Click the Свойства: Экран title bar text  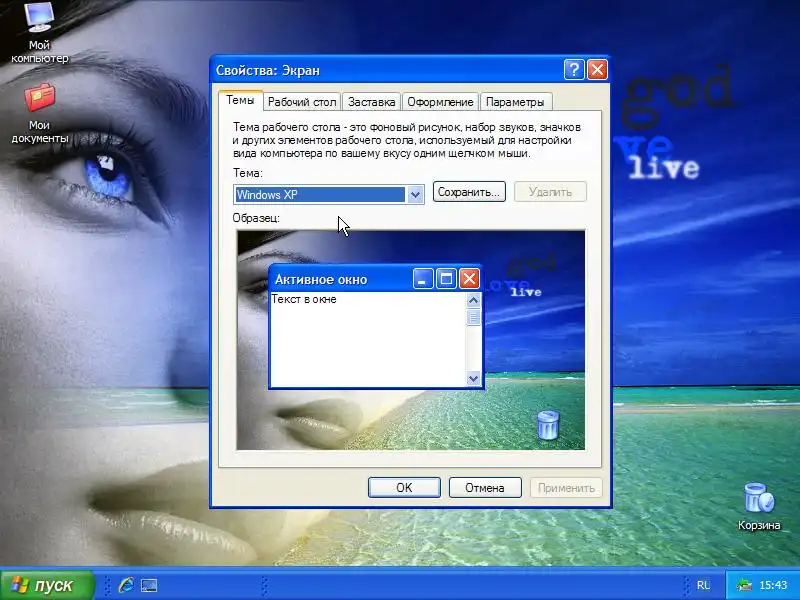coord(268,70)
